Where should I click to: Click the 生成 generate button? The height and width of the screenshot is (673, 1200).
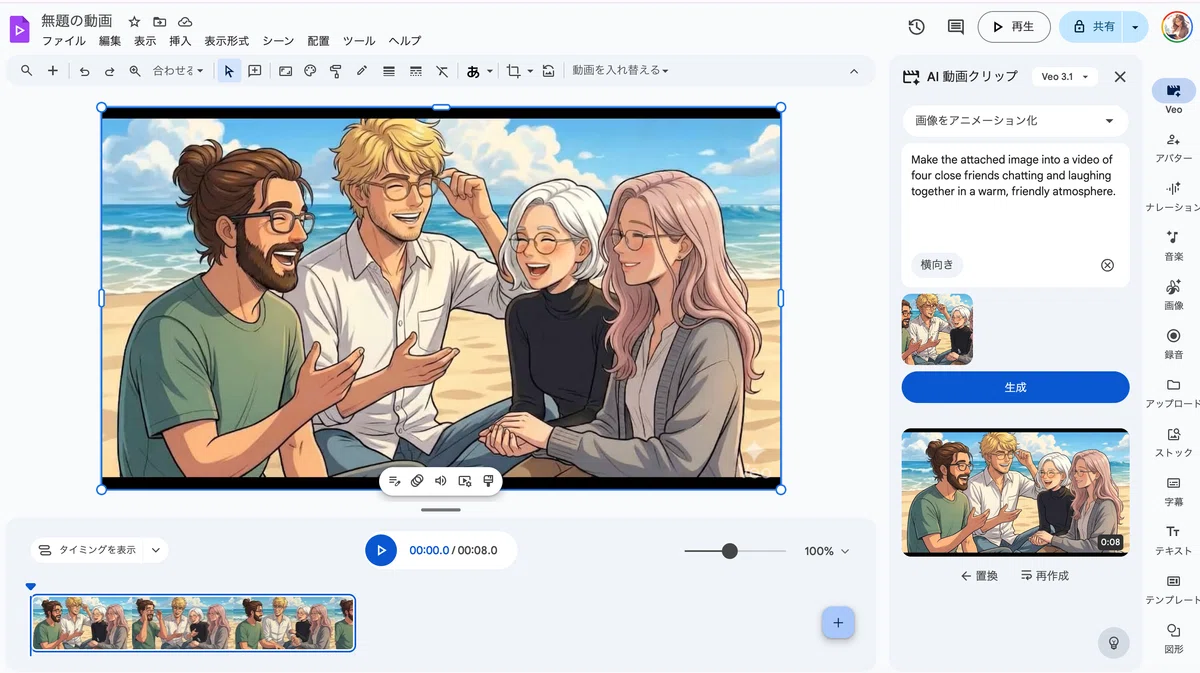[x=1015, y=387]
